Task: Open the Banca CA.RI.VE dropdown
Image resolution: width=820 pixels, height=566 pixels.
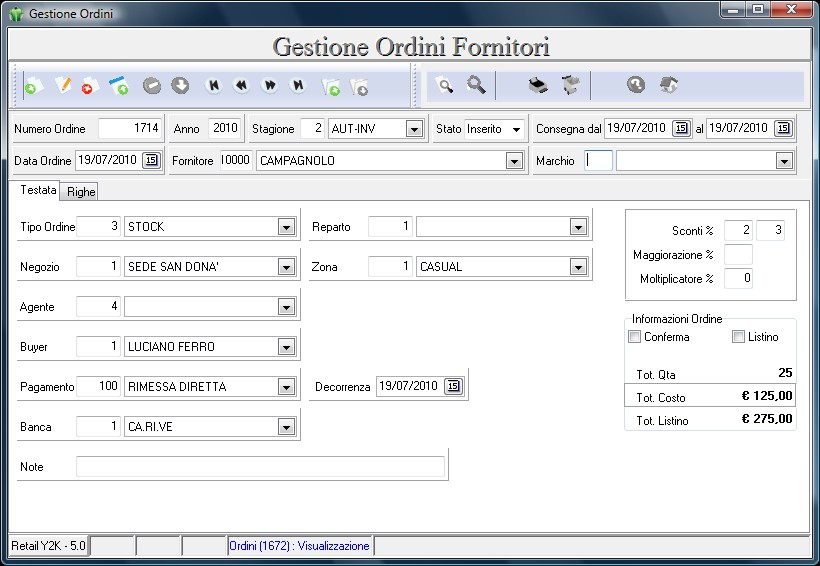Action: pos(286,427)
